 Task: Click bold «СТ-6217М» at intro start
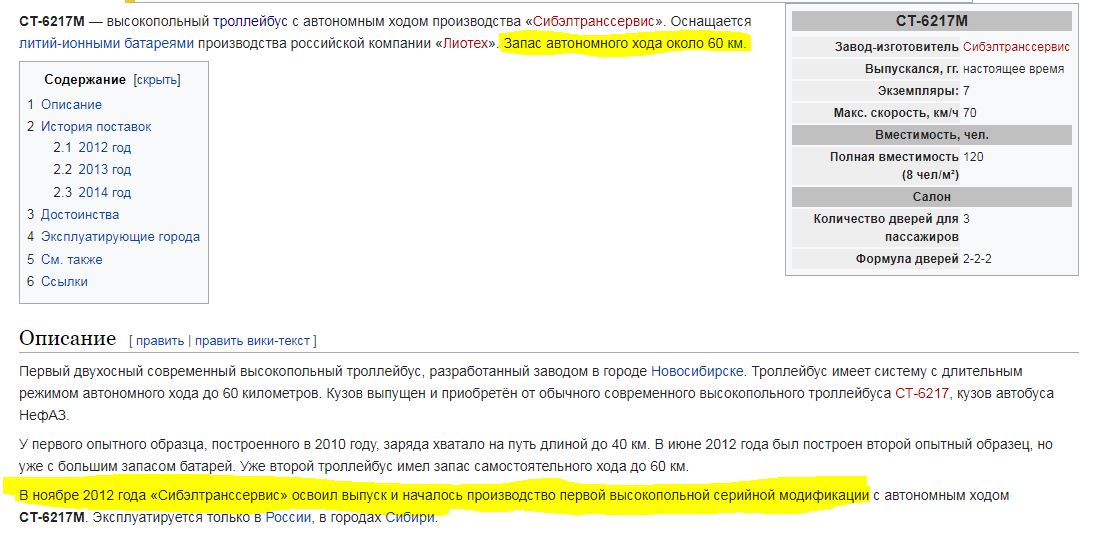click(x=52, y=21)
